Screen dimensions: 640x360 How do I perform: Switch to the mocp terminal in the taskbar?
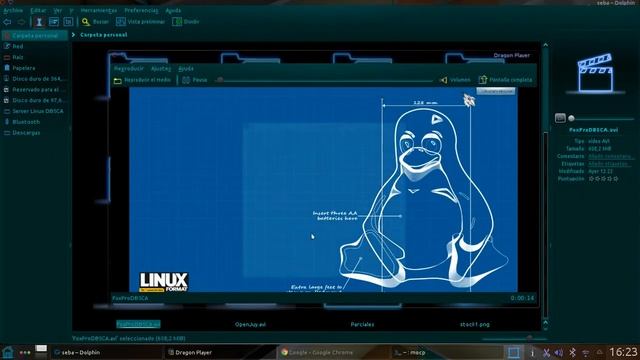447,352
